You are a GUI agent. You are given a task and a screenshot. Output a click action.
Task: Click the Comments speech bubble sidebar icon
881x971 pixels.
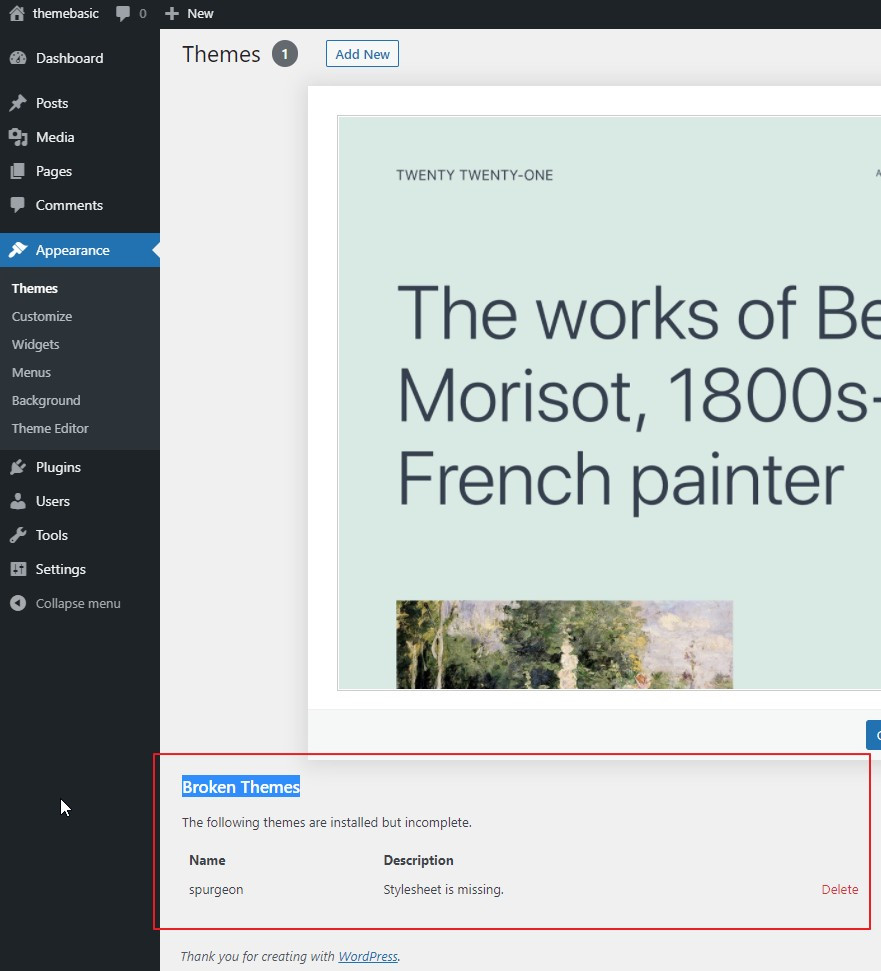click(18, 205)
